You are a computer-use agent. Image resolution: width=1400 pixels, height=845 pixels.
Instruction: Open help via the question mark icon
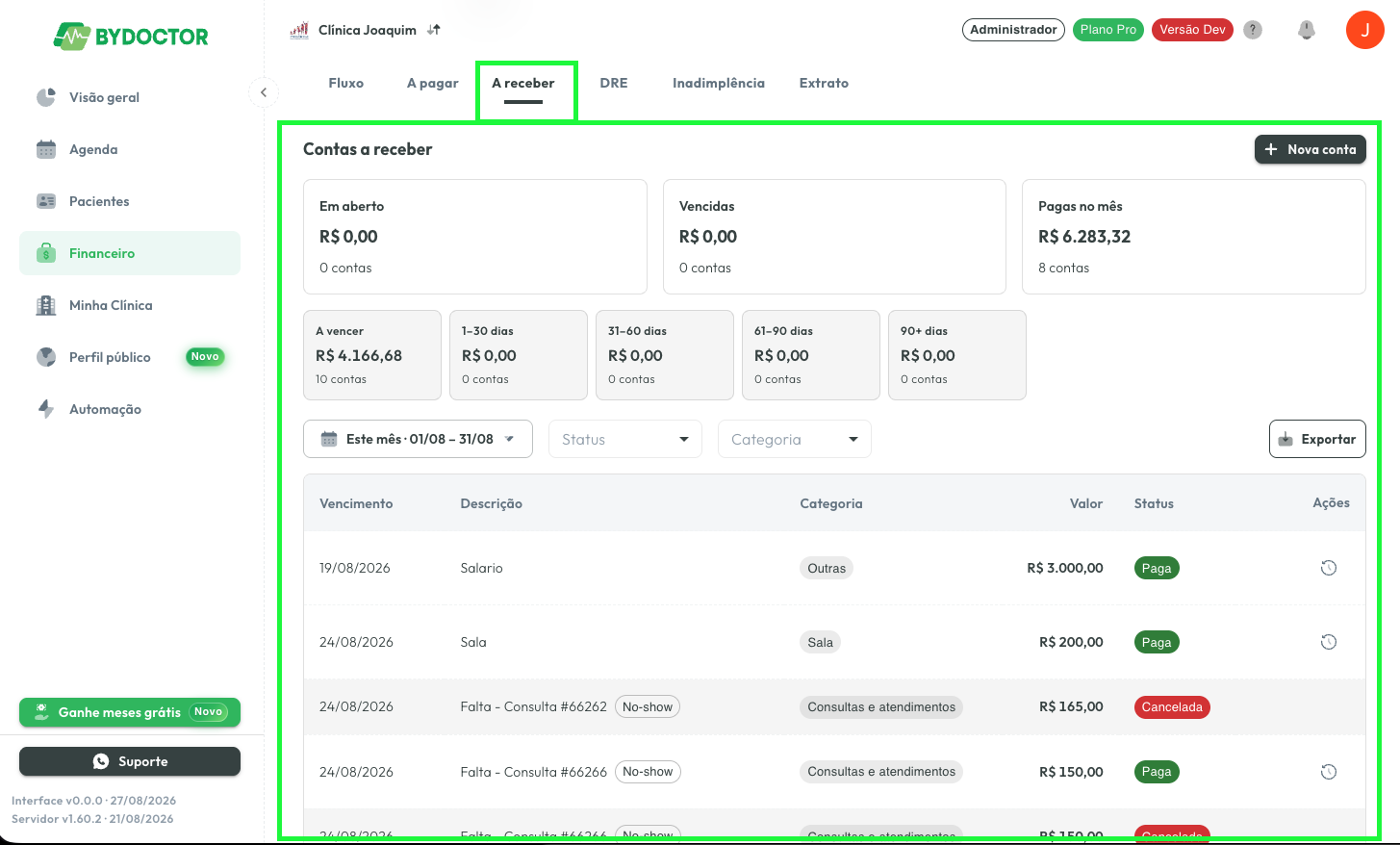[x=1253, y=30]
